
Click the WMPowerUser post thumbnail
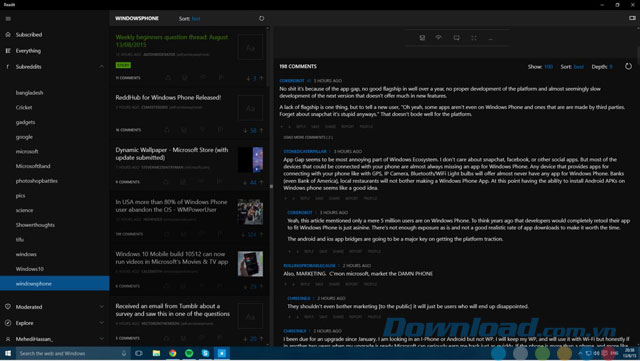pyautogui.click(x=251, y=212)
